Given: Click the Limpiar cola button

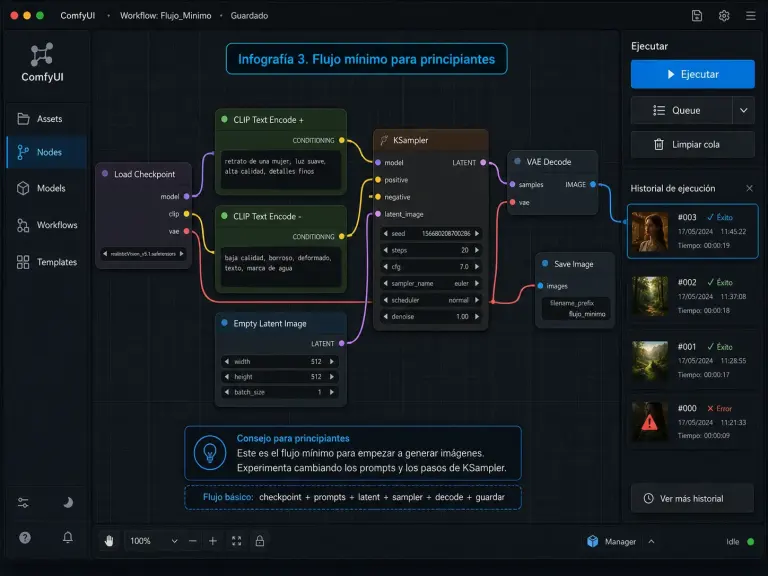Looking at the screenshot, I should coord(693,144).
